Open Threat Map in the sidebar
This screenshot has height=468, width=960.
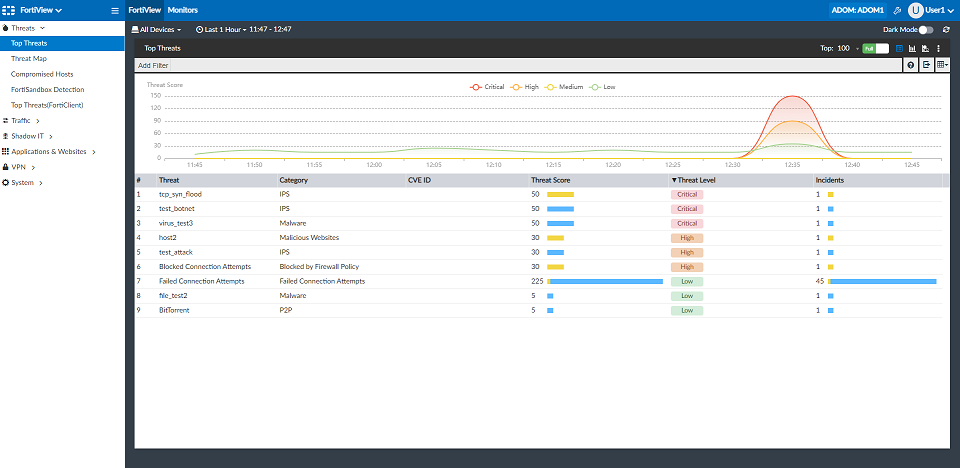29,59
